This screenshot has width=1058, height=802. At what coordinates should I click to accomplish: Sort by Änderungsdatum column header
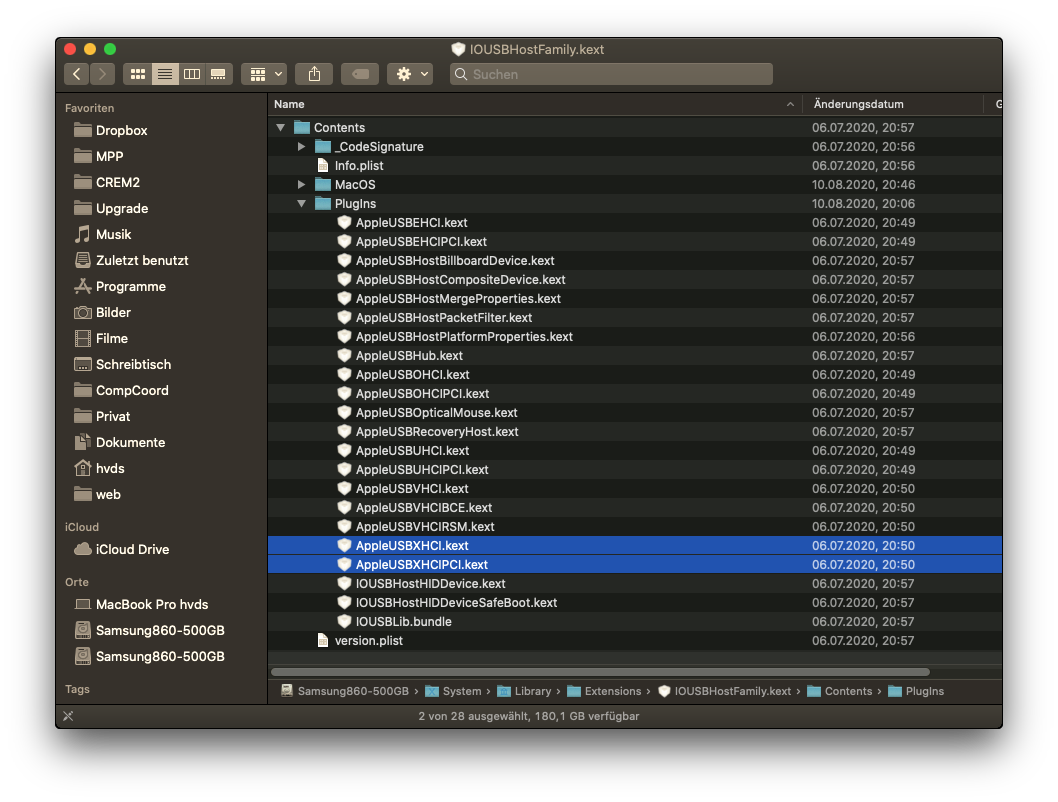pyautogui.click(x=892, y=104)
